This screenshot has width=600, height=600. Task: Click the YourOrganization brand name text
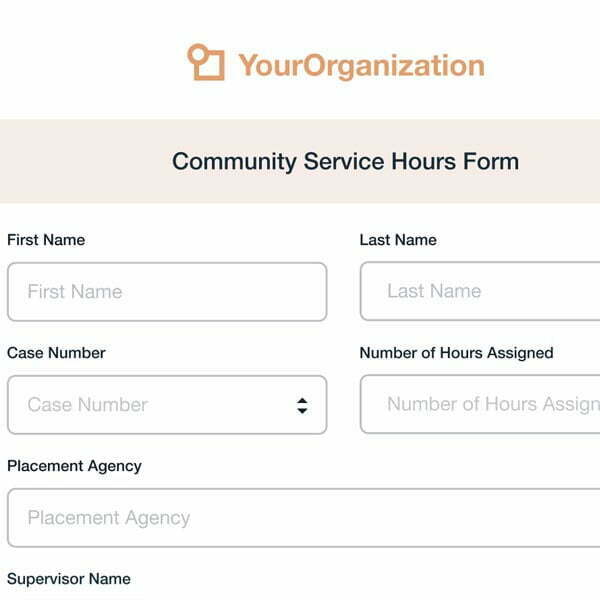coord(361,66)
